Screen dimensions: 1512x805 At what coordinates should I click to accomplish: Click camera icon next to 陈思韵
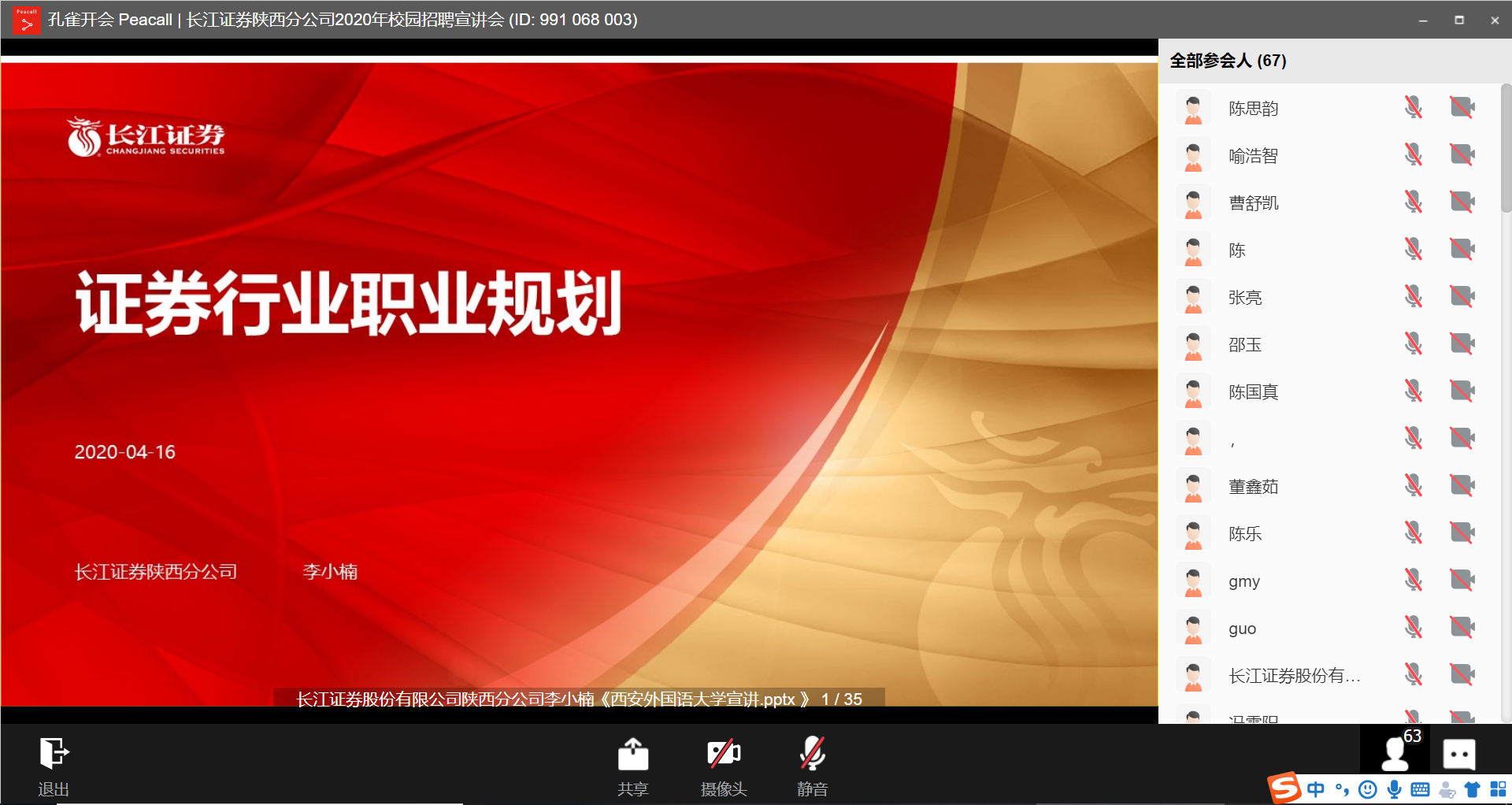pos(1462,107)
